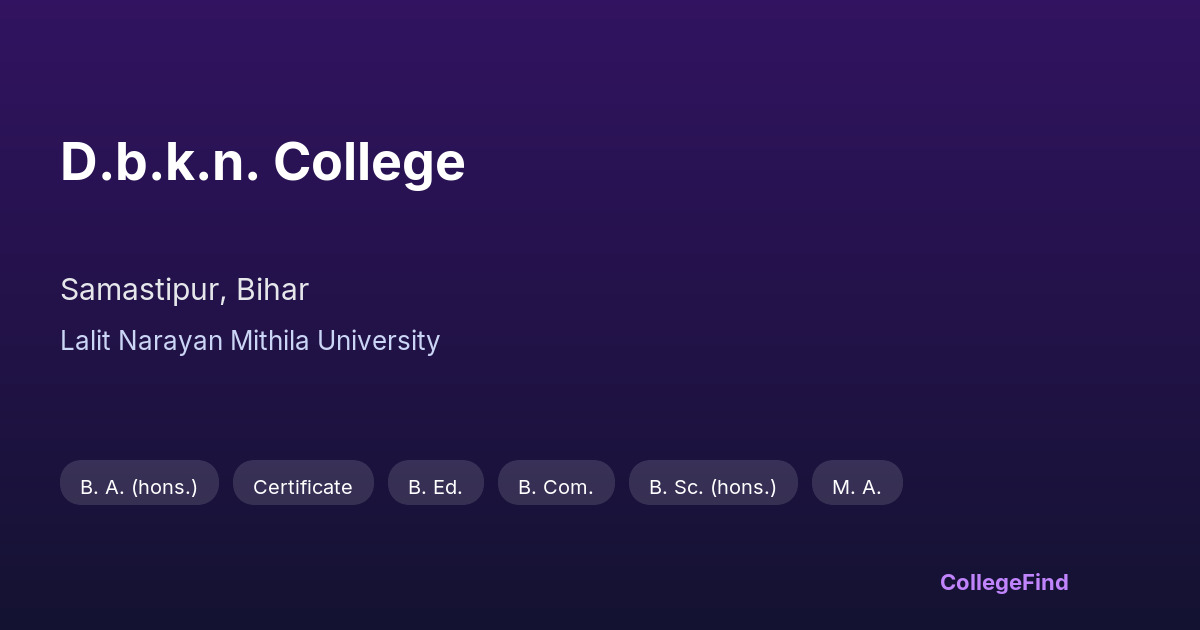Click "(hons.)" in the B. Sc. tag
This screenshot has width=1200, height=630.
click(x=743, y=487)
